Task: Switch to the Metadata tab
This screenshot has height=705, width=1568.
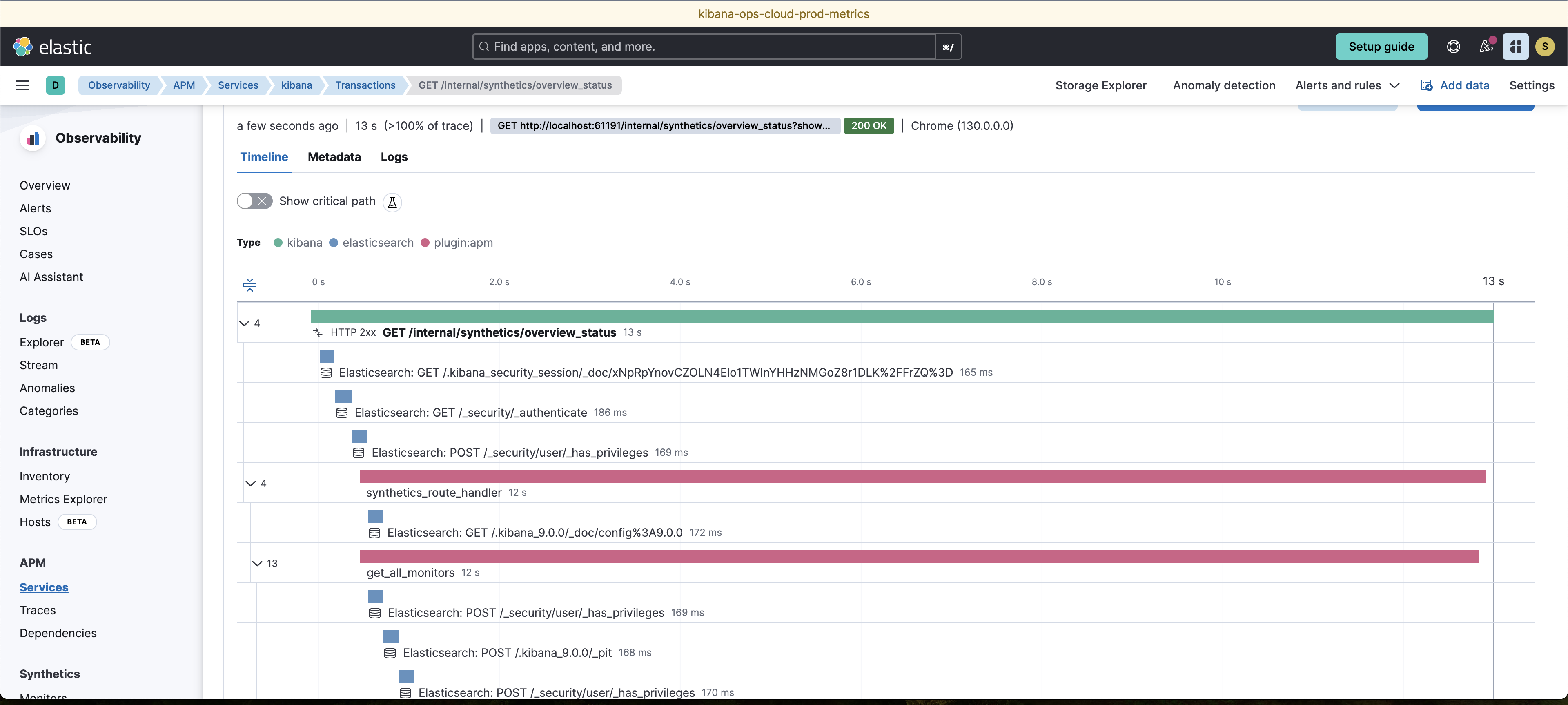Action: [x=334, y=157]
